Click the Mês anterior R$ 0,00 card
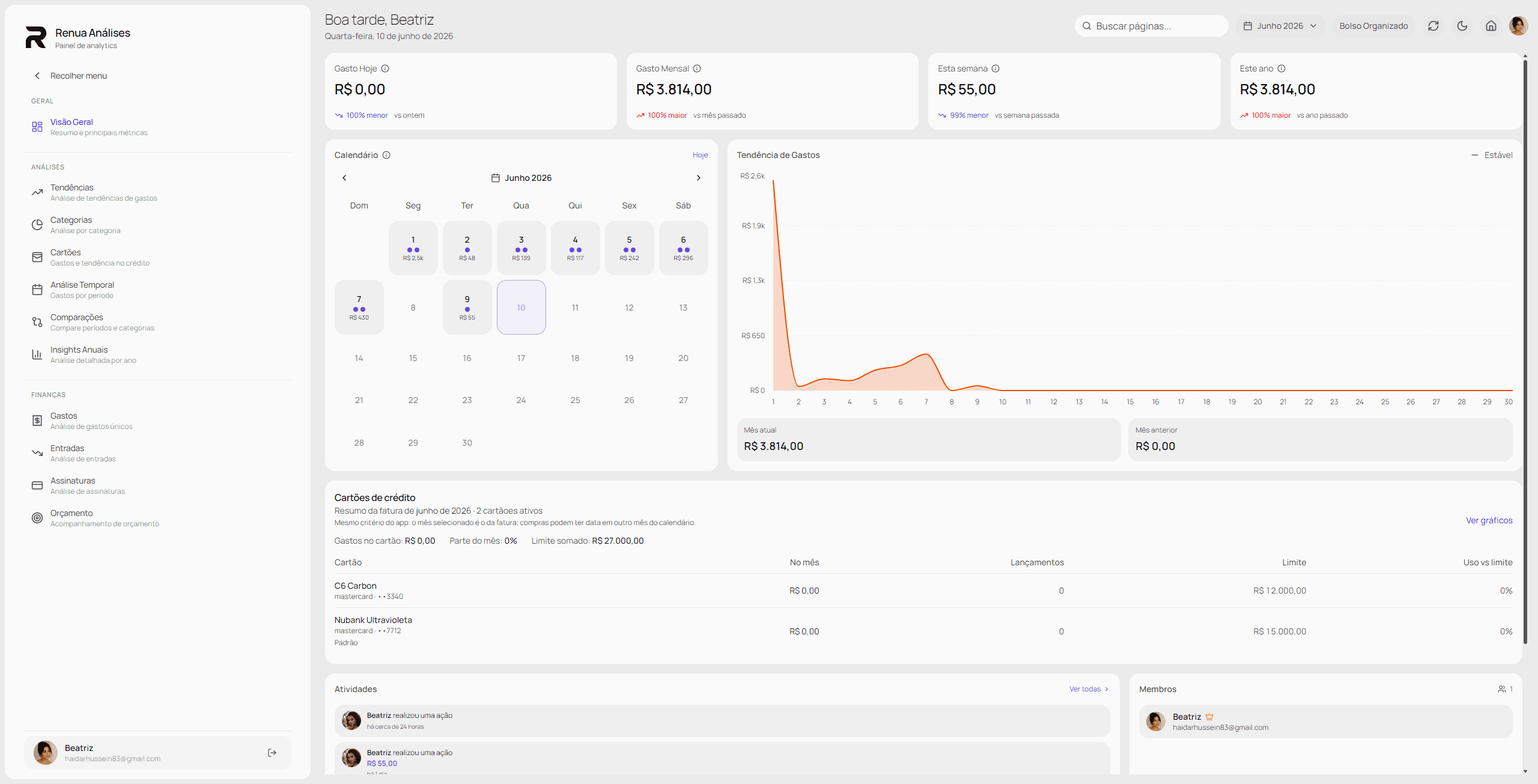 click(1321, 440)
